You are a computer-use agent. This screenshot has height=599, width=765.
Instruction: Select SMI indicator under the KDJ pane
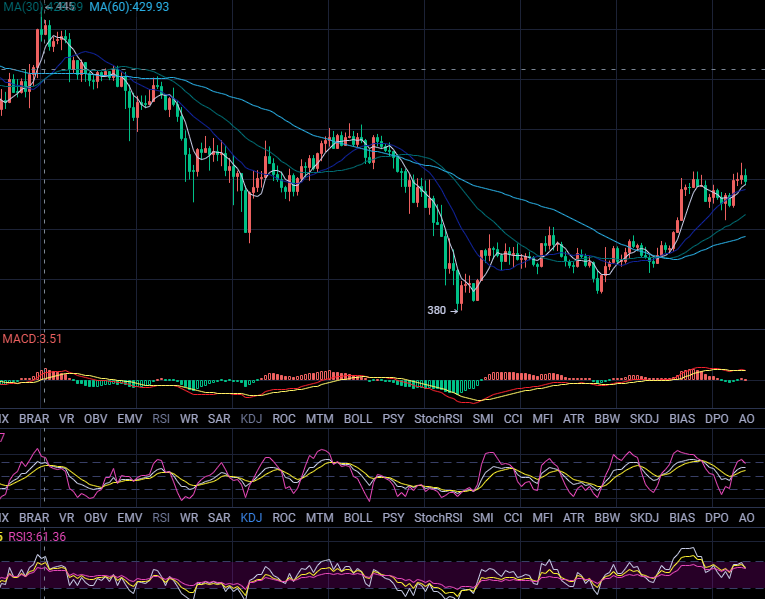[x=483, y=518]
